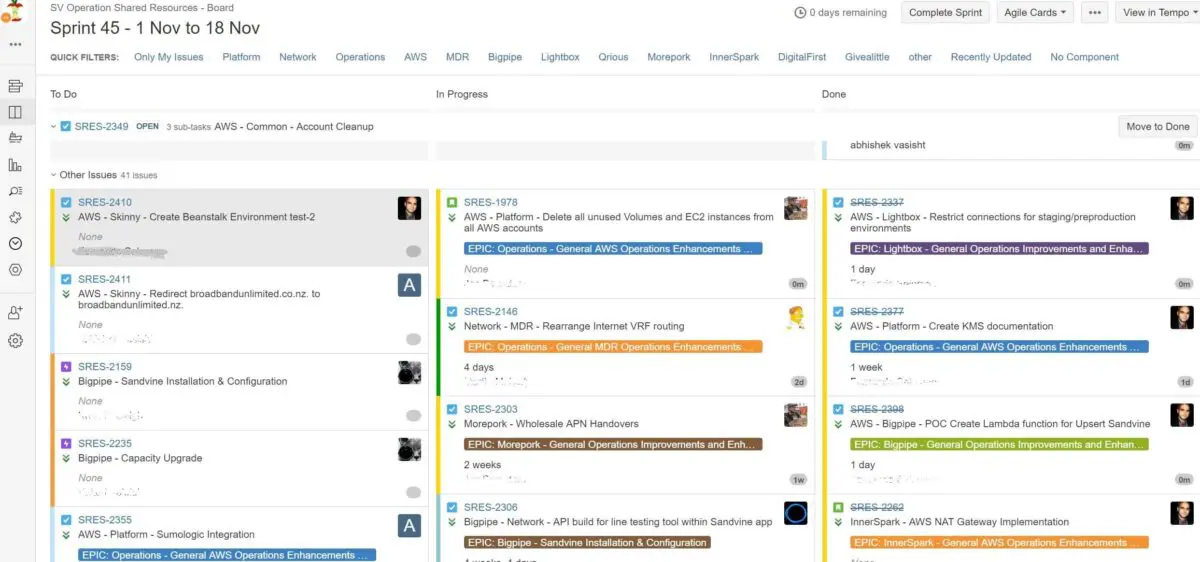Click the task checkbox icon on SRES-2355
Screen dimensions: 1200x562
point(66,520)
